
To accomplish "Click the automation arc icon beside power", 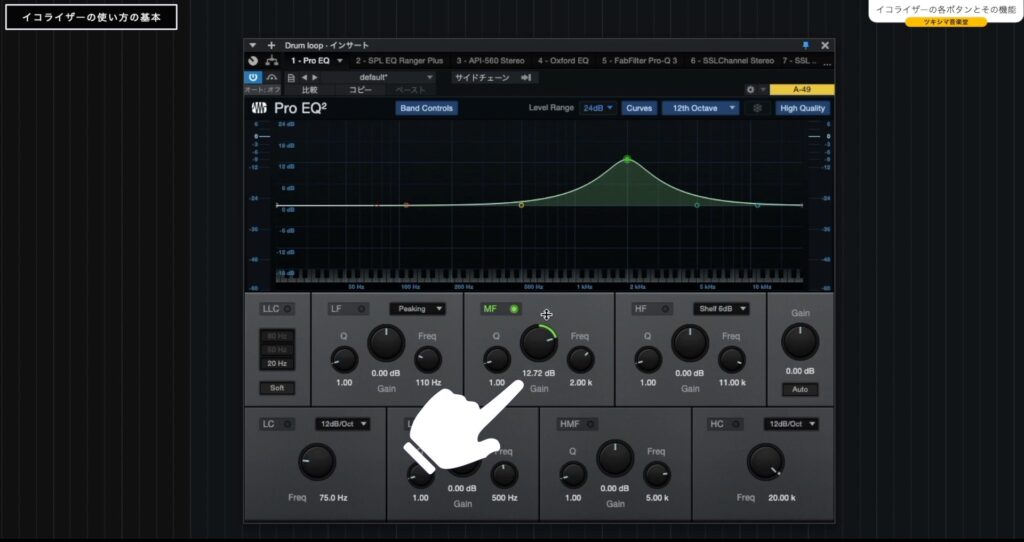I will (272, 77).
